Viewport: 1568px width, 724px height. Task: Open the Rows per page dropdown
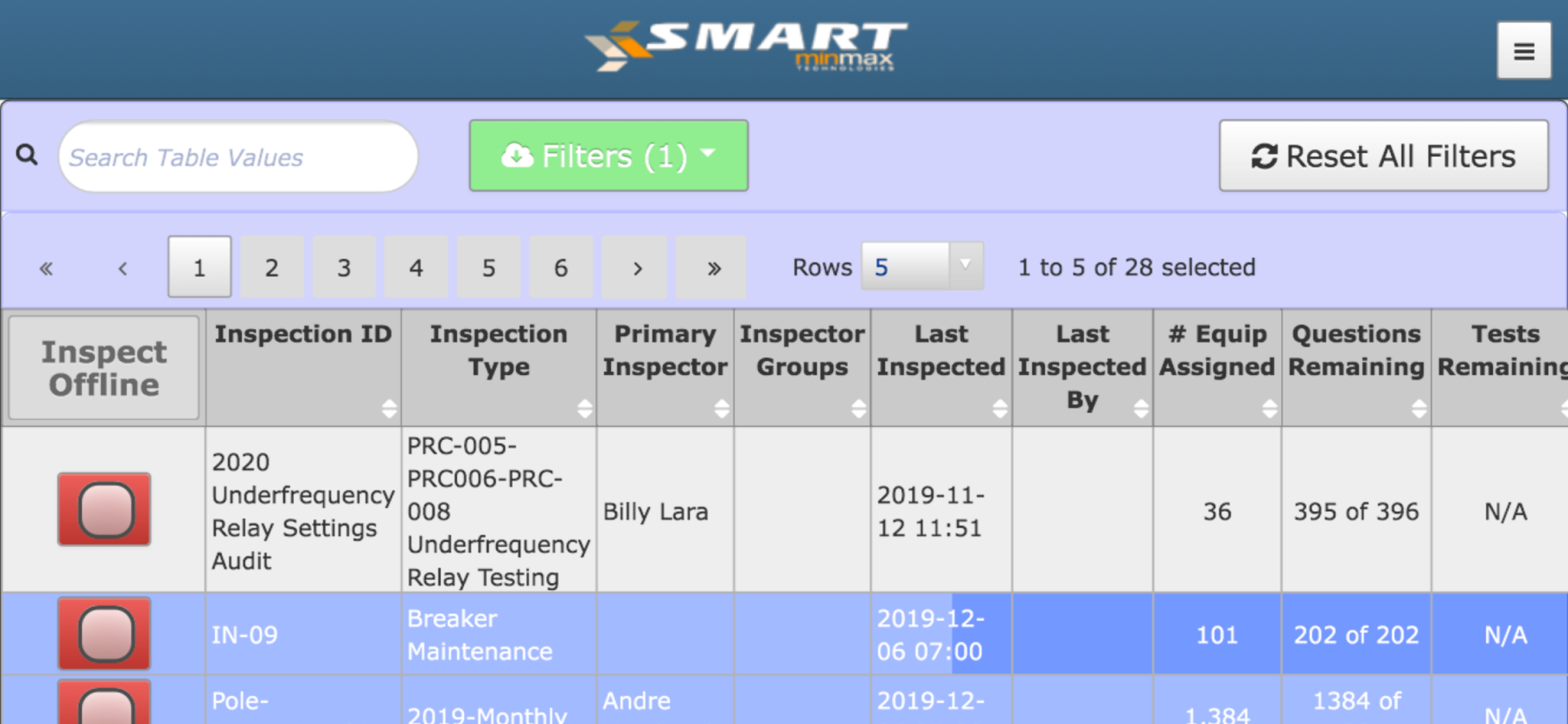click(x=922, y=266)
